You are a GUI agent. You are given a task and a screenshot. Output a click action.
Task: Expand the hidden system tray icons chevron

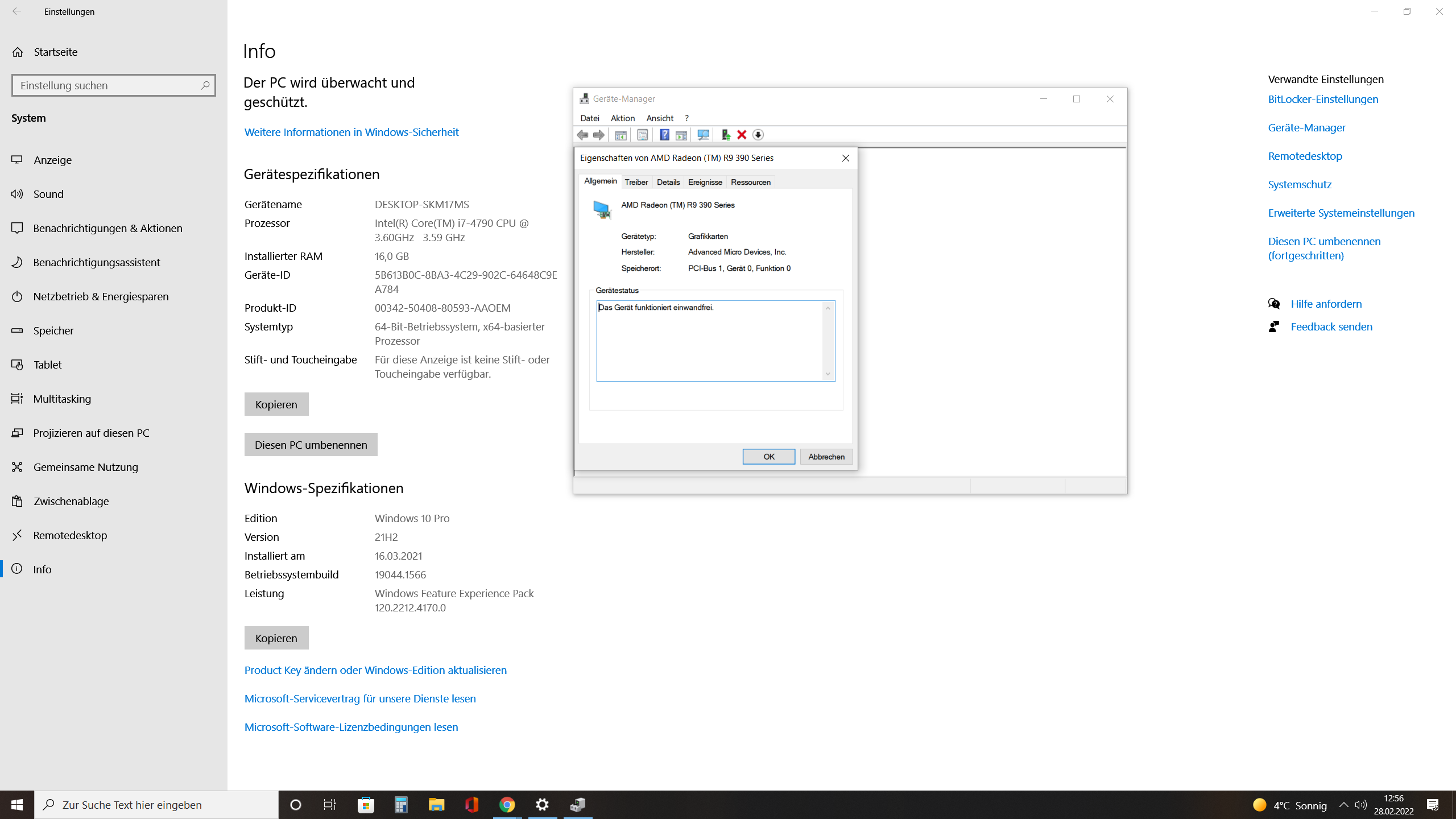[x=1344, y=805]
